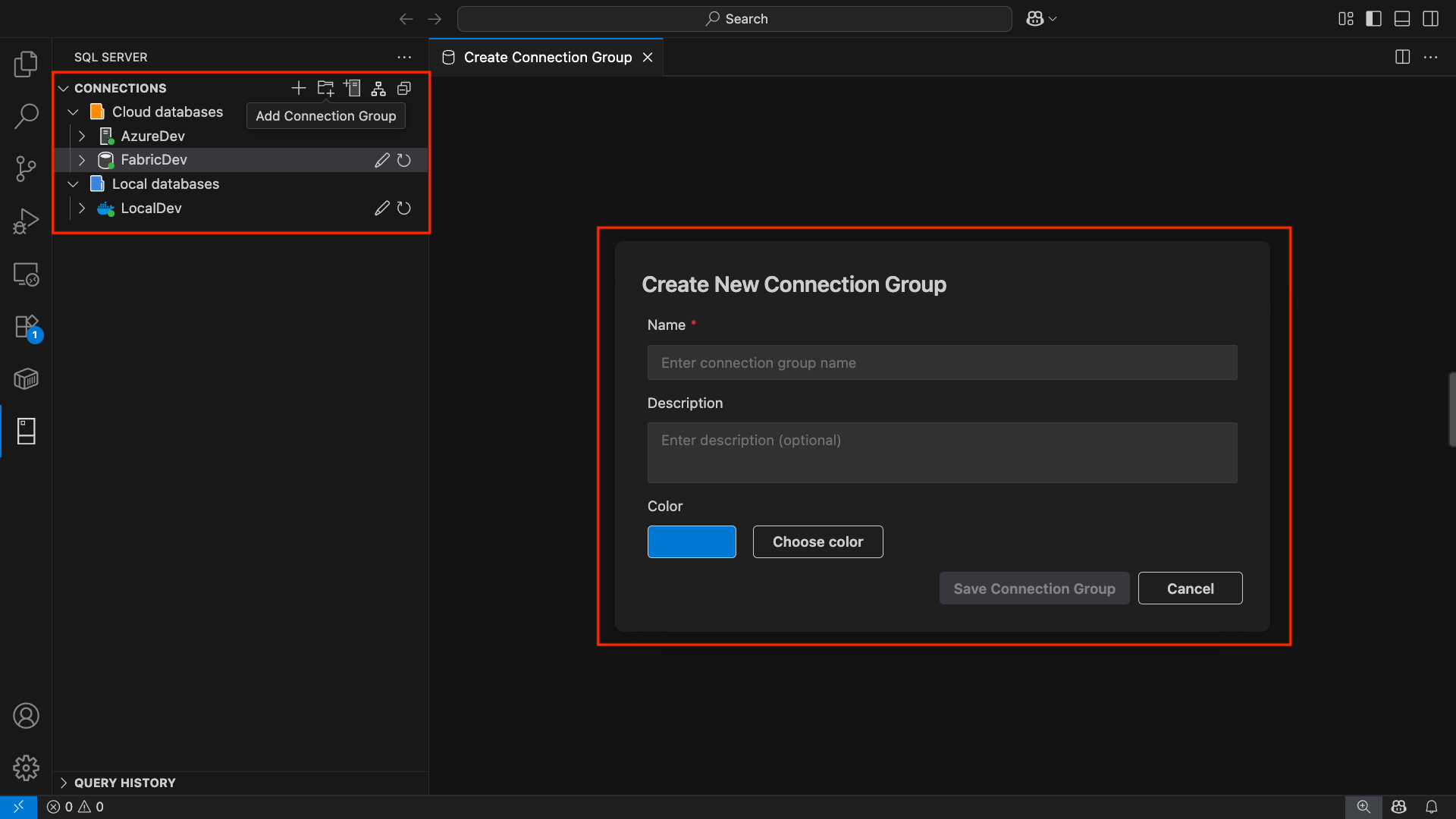The width and height of the screenshot is (1456, 819).
Task: Open Remote Explorer view
Action: 26,274
